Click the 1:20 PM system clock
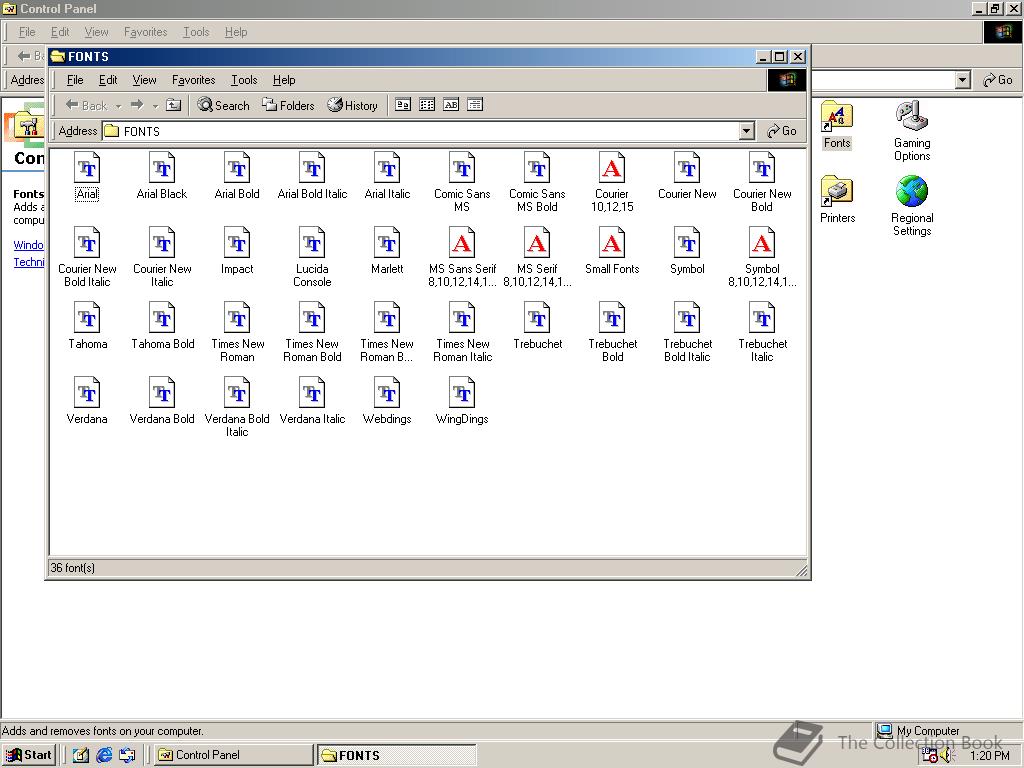This screenshot has height=768, width=1024. [x=989, y=756]
